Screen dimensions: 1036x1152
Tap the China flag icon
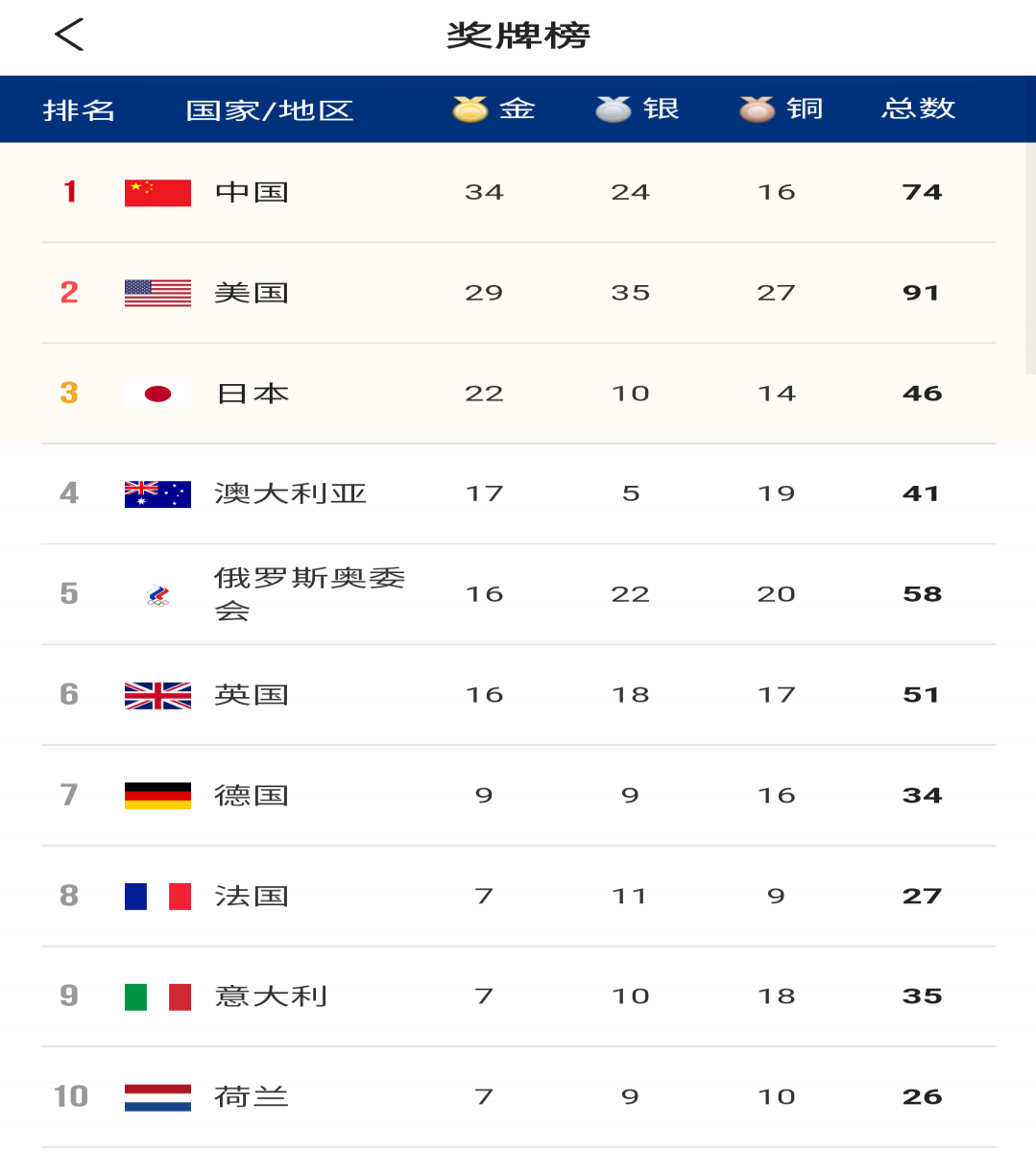point(157,193)
